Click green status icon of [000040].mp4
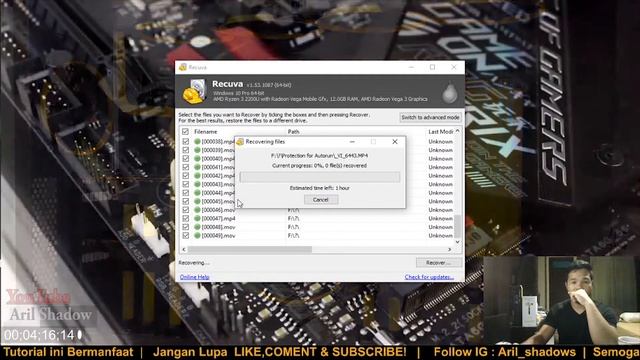This screenshot has width=640, height=360. coord(197,158)
